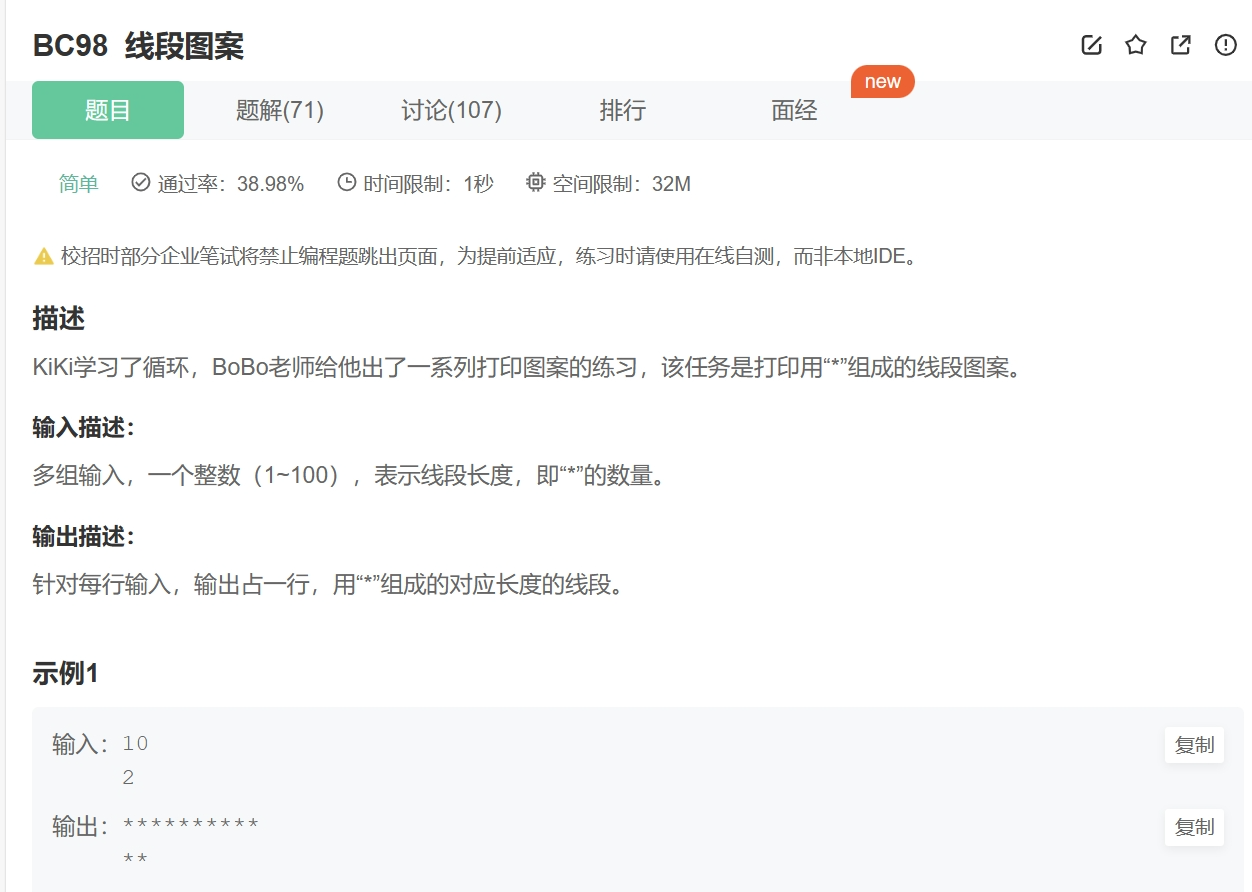This screenshot has width=1252, height=892.
Task: Select the active 题目 tab
Action: tap(107, 110)
